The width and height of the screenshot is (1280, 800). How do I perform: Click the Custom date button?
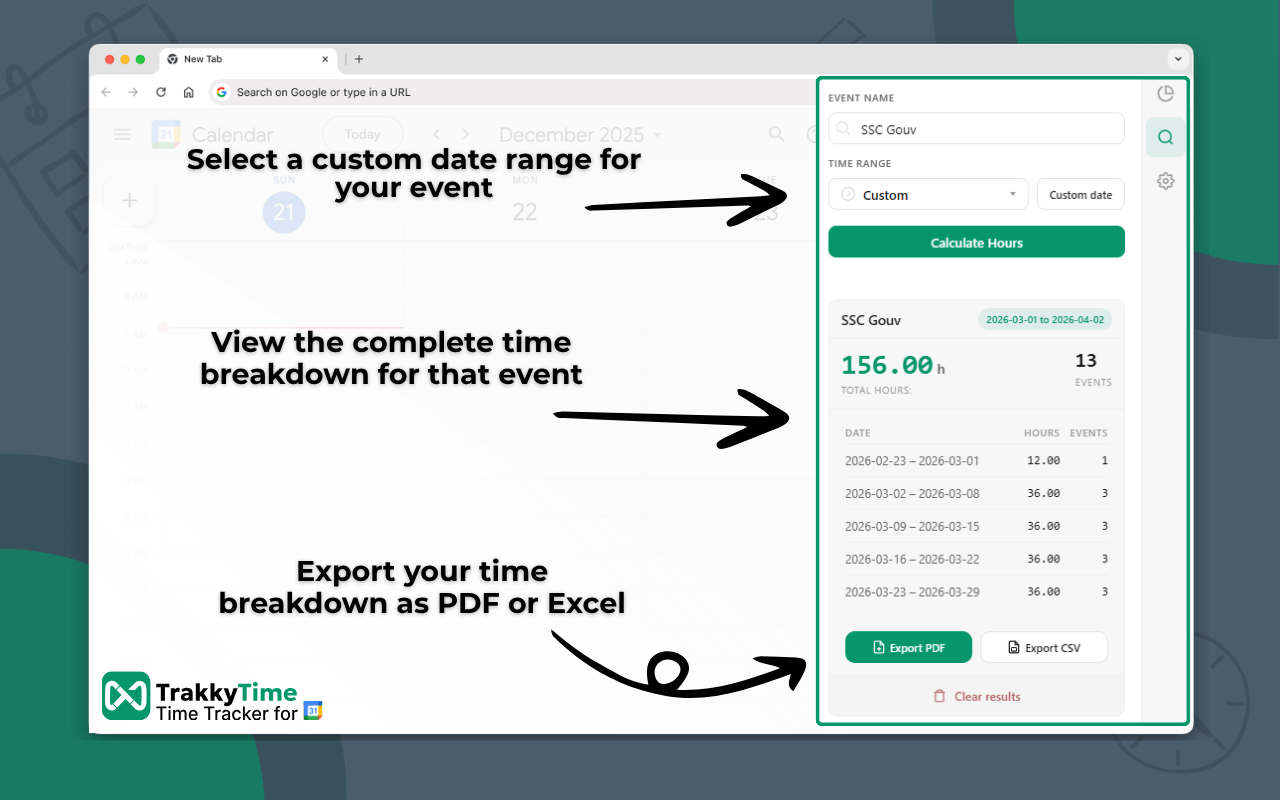click(1080, 194)
